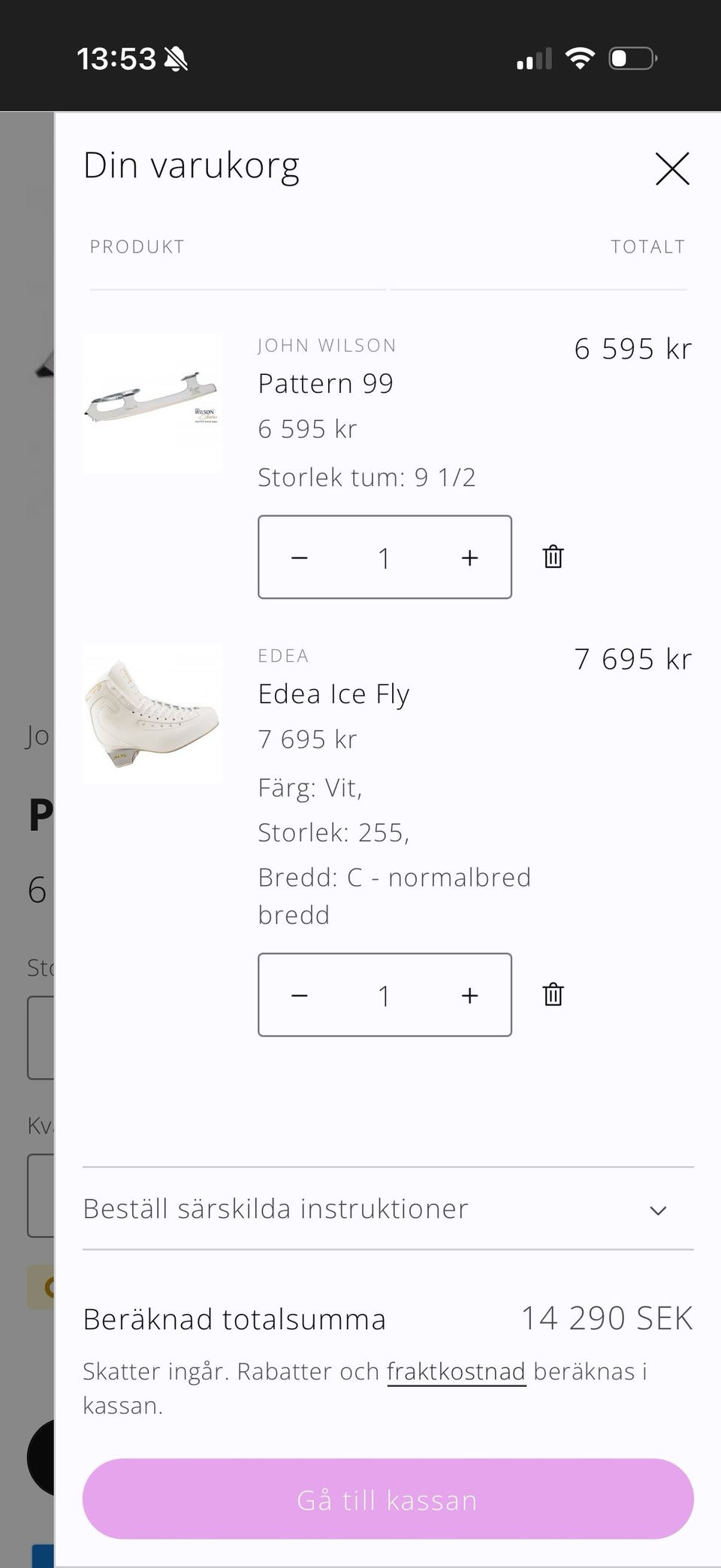Increase Pattern 99 quantity with plus
721x1568 pixels.
pyautogui.click(x=469, y=557)
